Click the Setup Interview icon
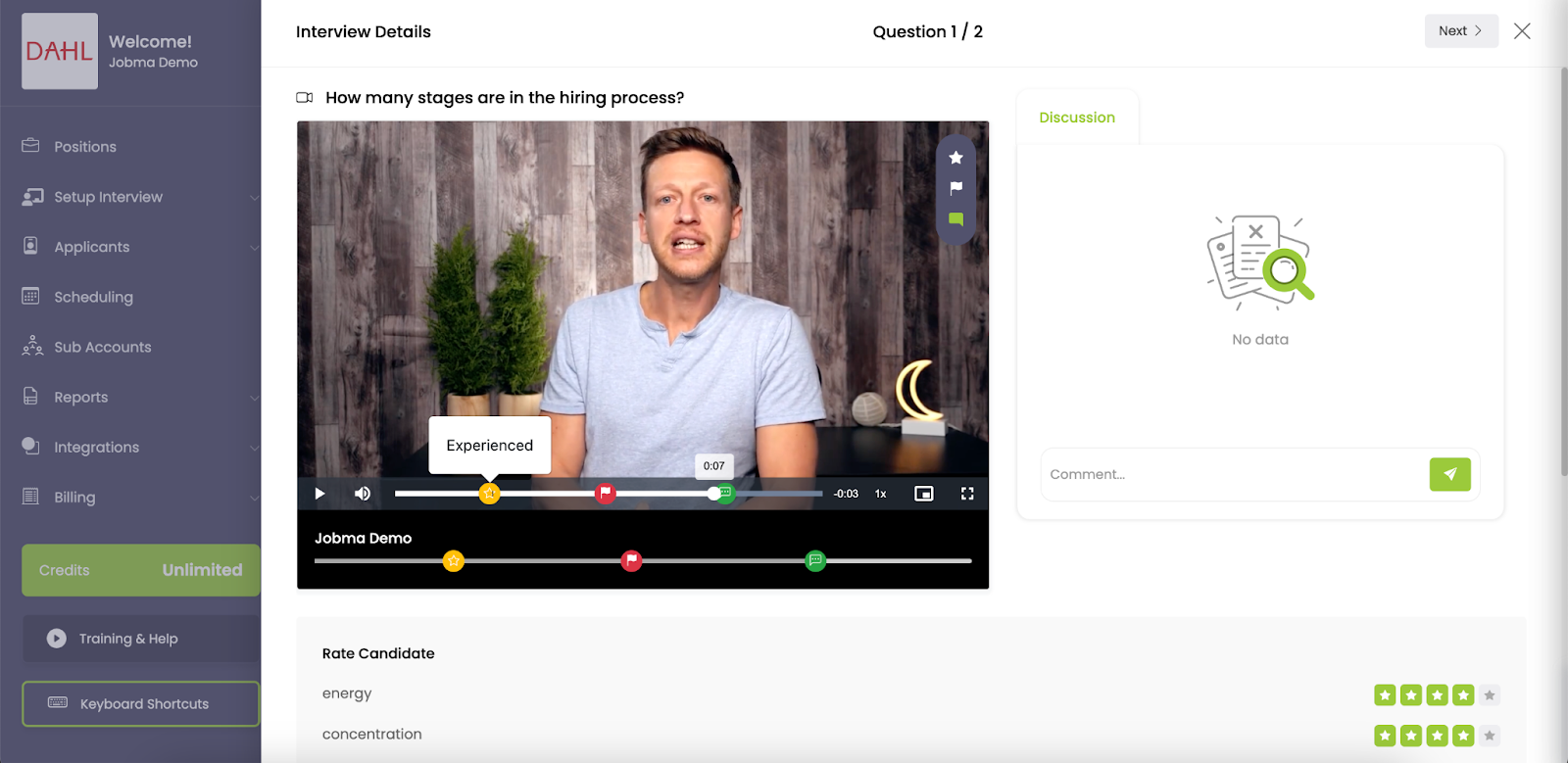Image resolution: width=1568 pixels, height=763 pixels. click(32, 197)
